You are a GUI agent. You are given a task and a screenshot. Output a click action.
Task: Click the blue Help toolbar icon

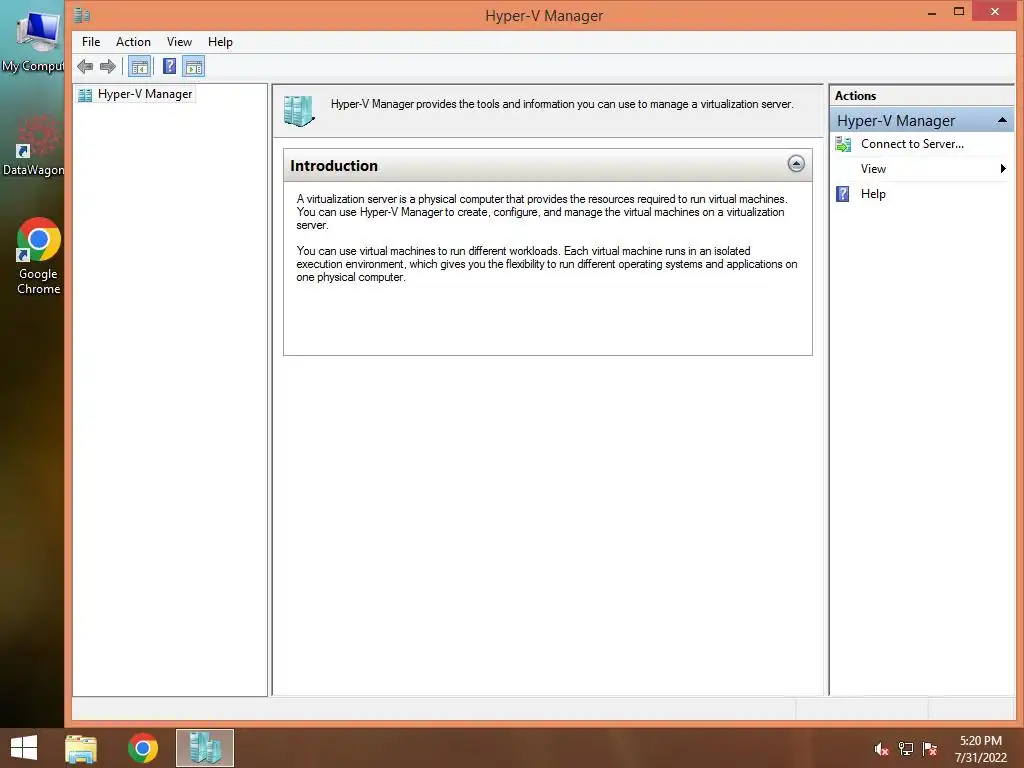pyautogui.click(x=169, y=66)
